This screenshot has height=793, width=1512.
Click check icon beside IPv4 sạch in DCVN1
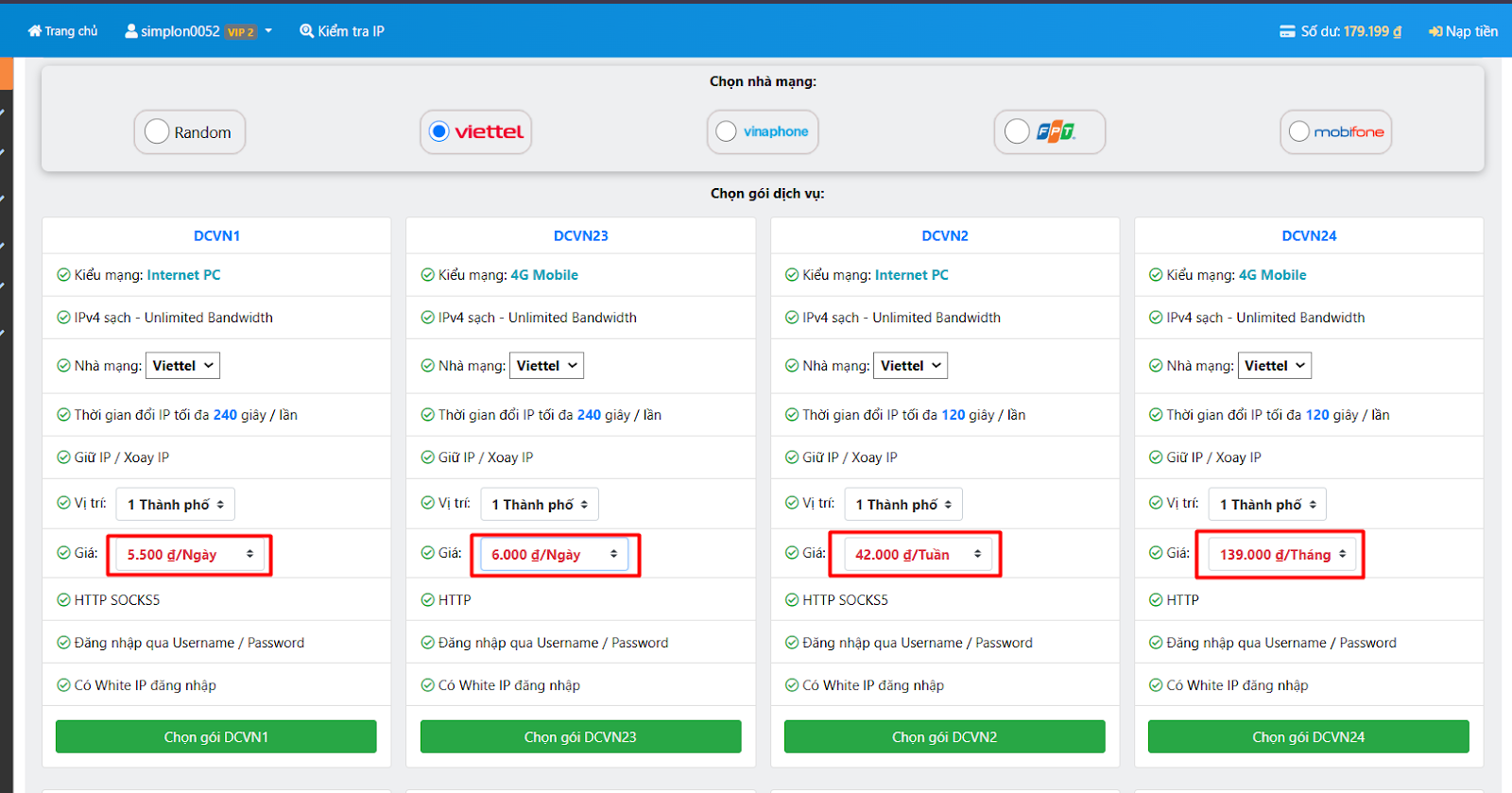[x=63, y=318]
